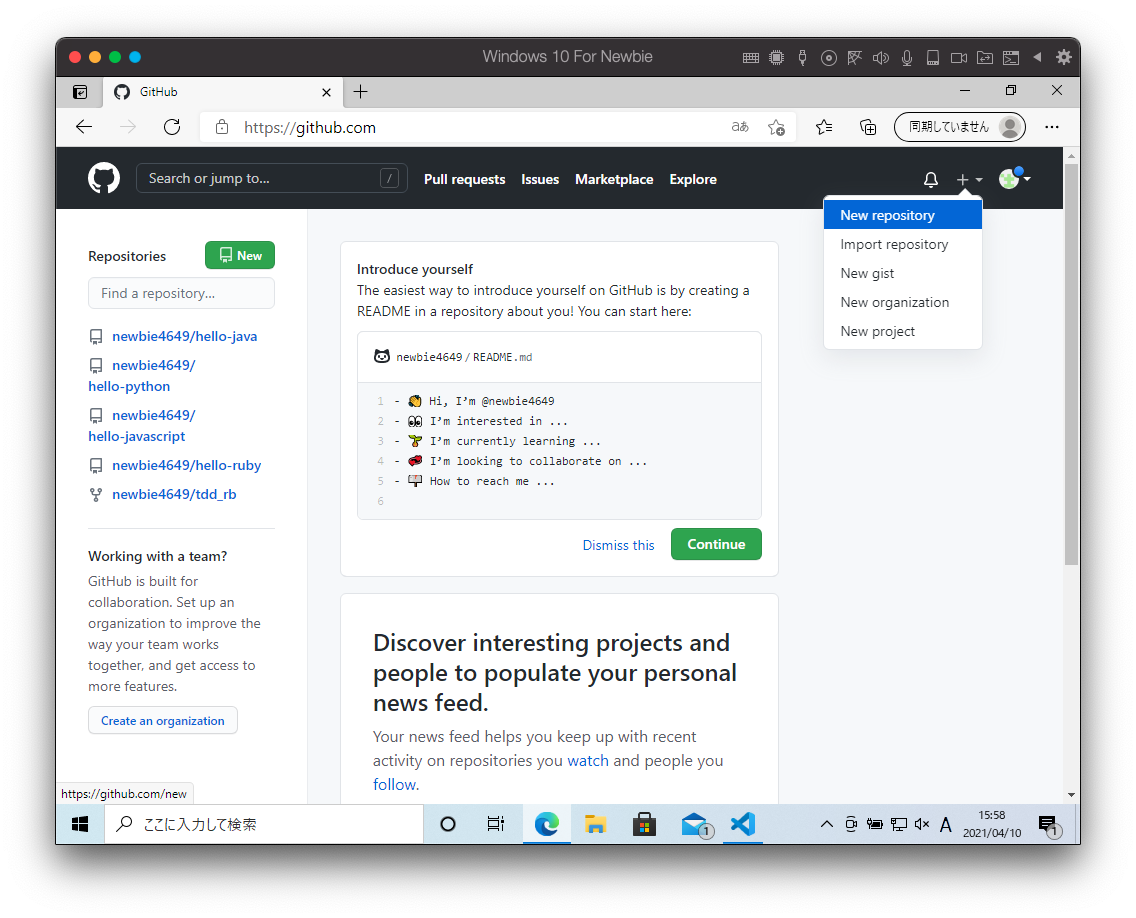Image resolution: width=1136 pixels, height=918 pixels.
Task: Click the VM keyboard icon in title bar
Action: [x=751, y=57]
